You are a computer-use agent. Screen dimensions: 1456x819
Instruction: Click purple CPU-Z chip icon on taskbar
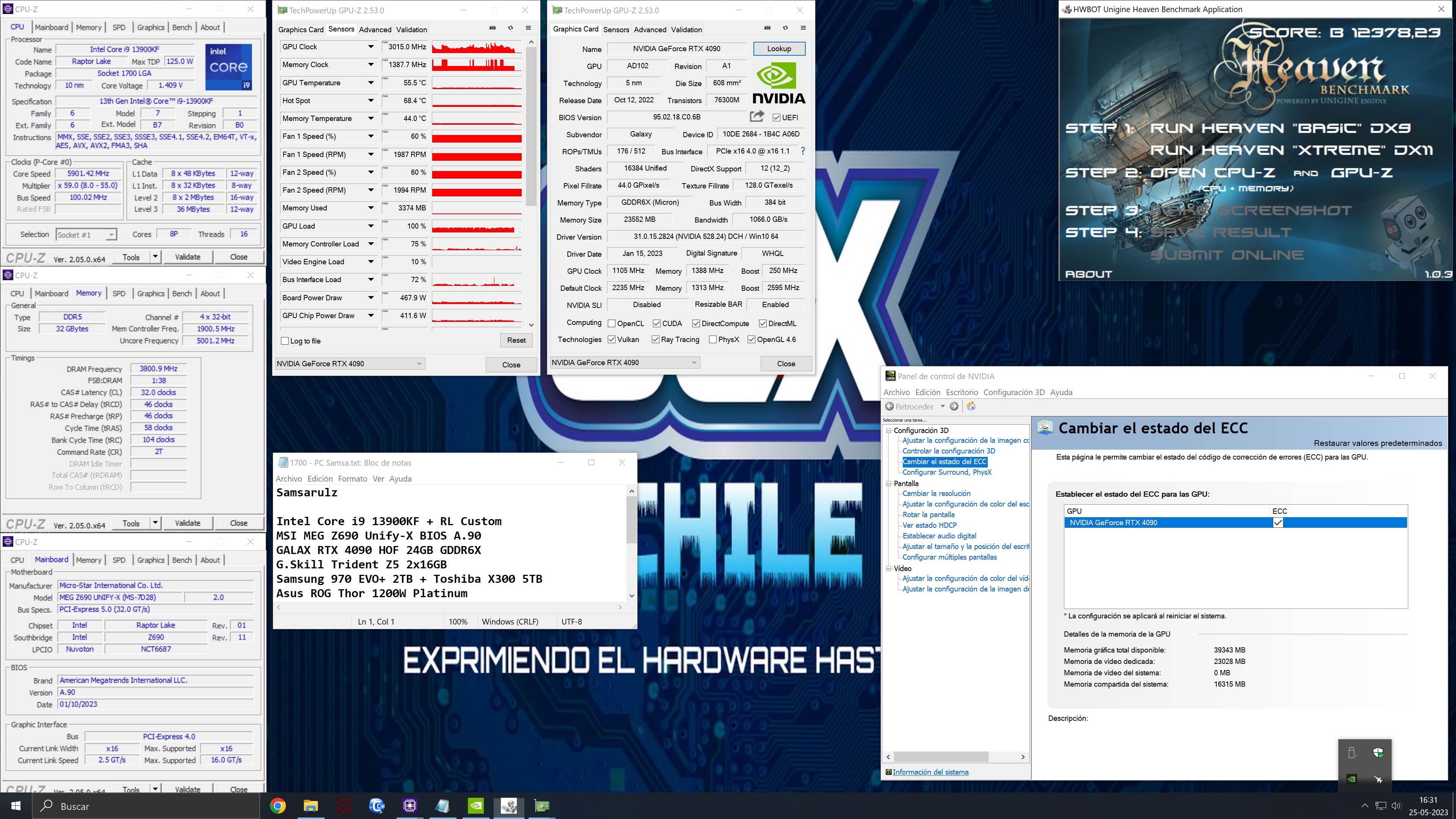(x=410, y=806)
